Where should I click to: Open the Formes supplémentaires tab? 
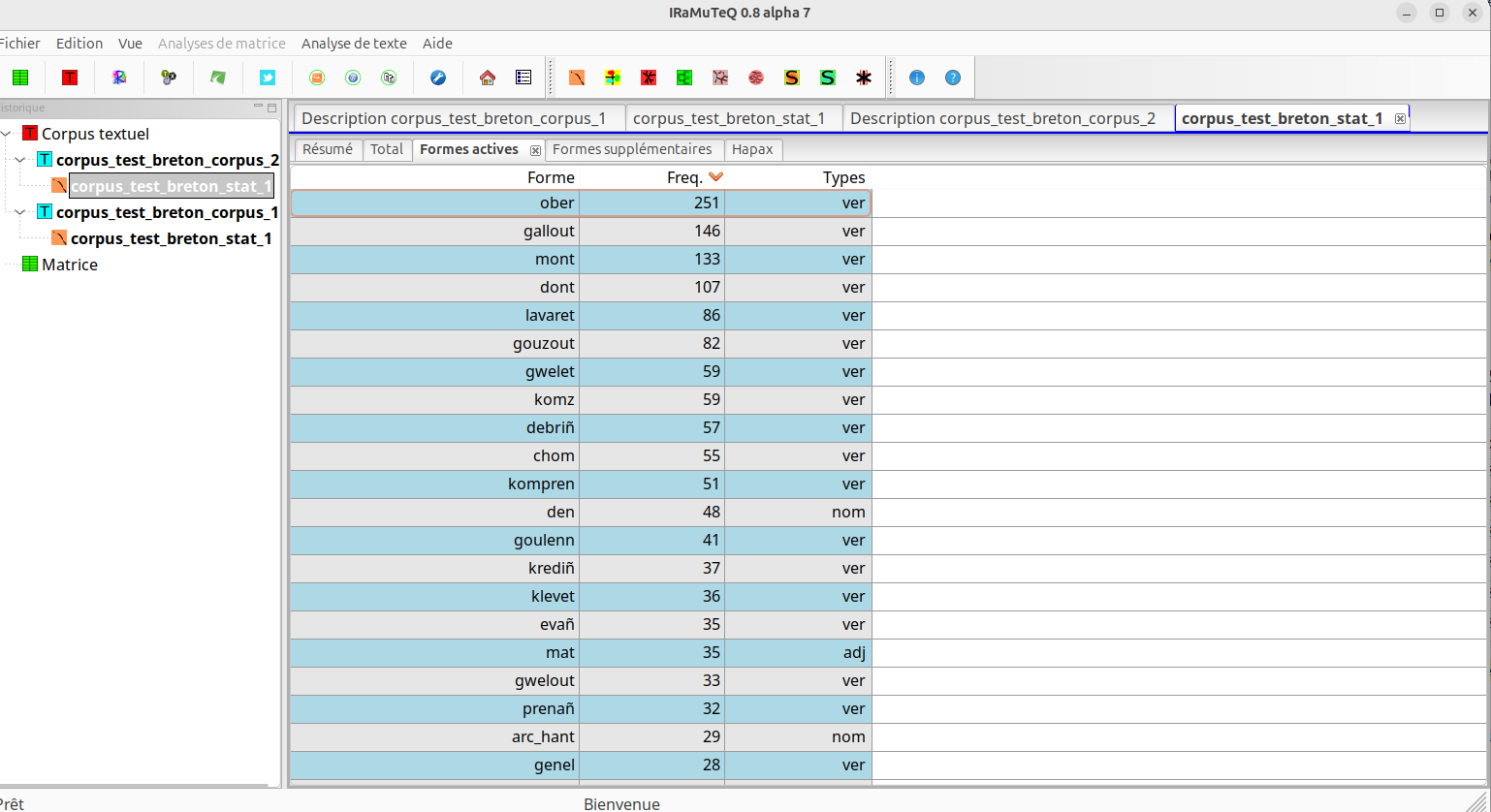coord(632,149)
